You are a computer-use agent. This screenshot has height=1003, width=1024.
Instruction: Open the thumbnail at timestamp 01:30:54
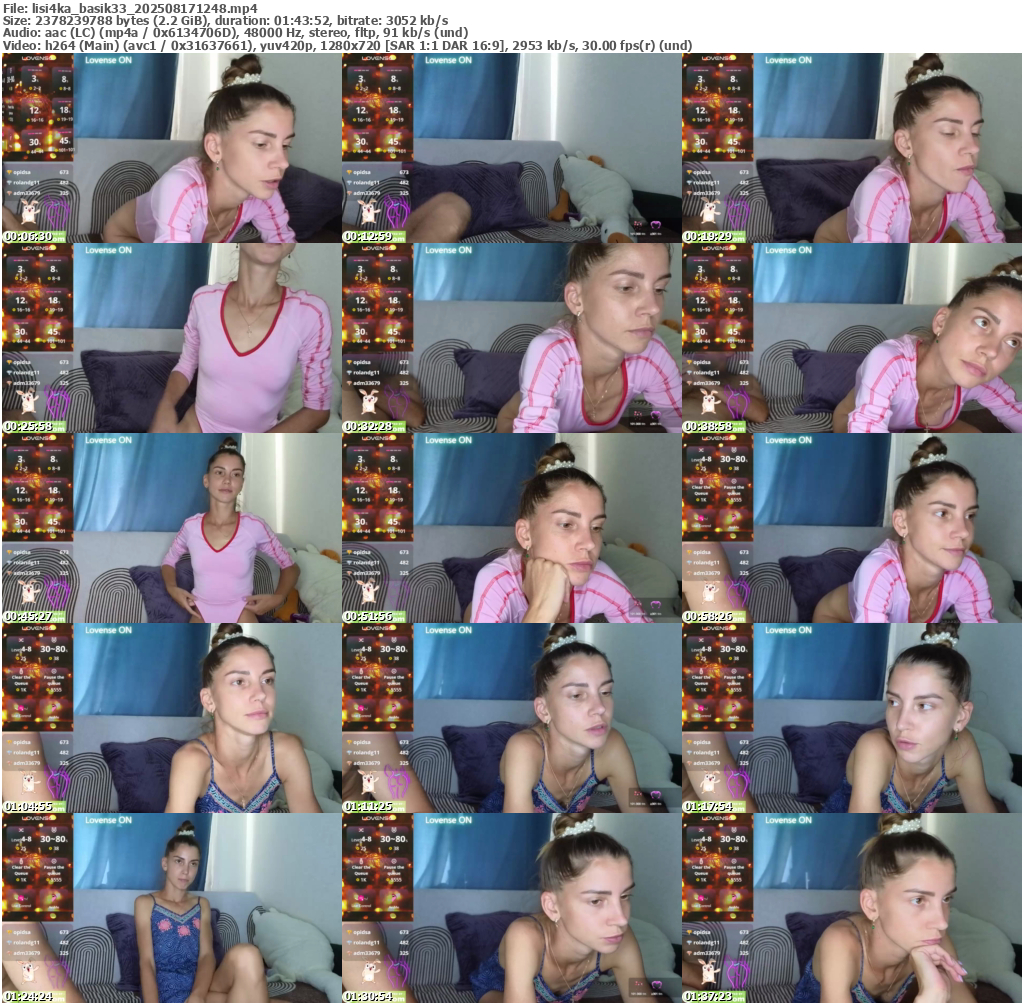512,908
